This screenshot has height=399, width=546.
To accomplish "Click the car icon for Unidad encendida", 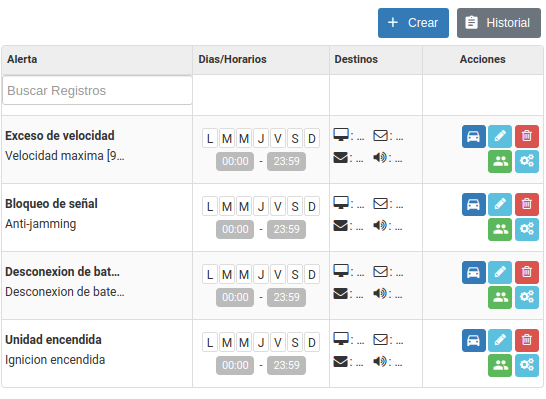I will 474,340.
